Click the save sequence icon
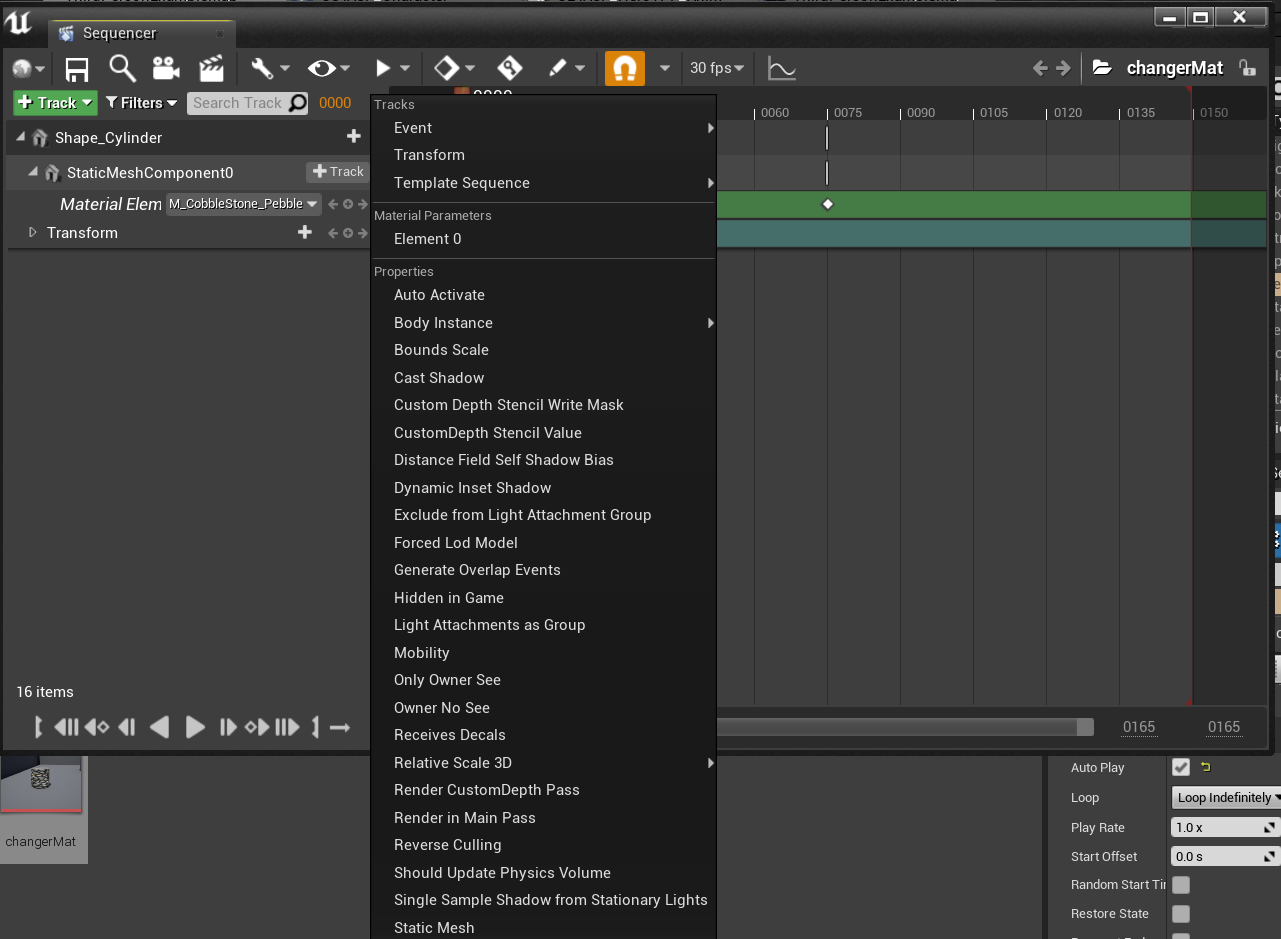This screenshot has height=939, width=1281. pos(77,68)
